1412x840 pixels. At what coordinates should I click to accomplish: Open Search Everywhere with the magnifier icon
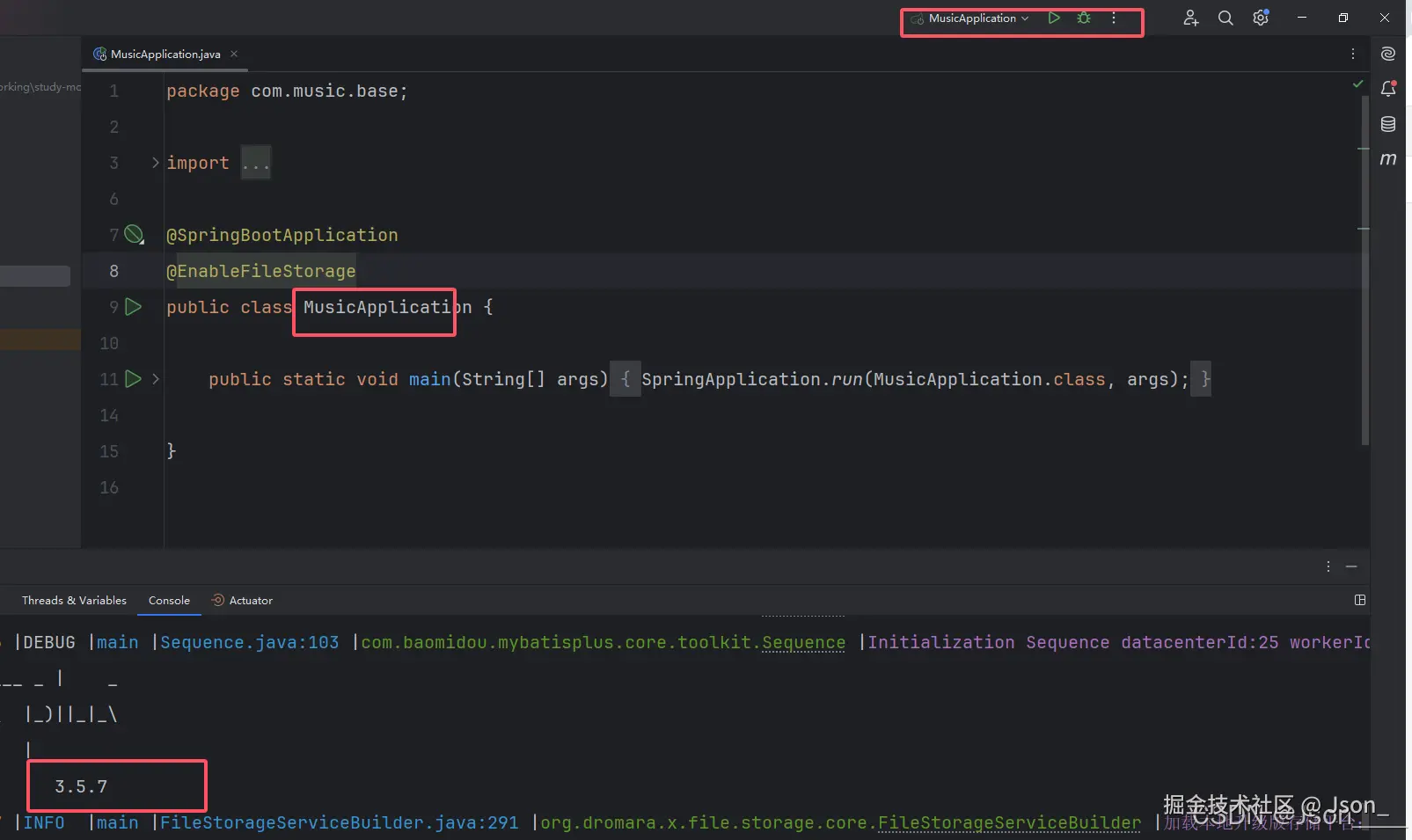pos(1225,18)
